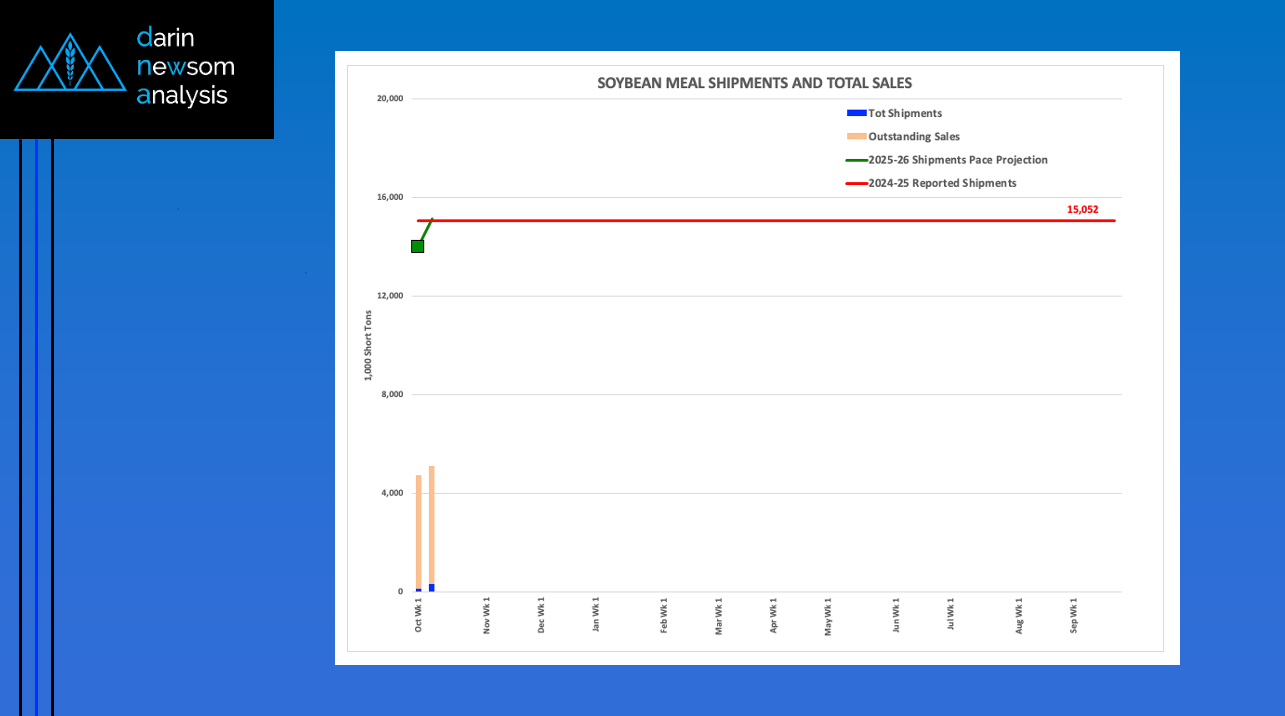Click the mountain wheat logo icon

pyautogui.click(x=70, y=63)
